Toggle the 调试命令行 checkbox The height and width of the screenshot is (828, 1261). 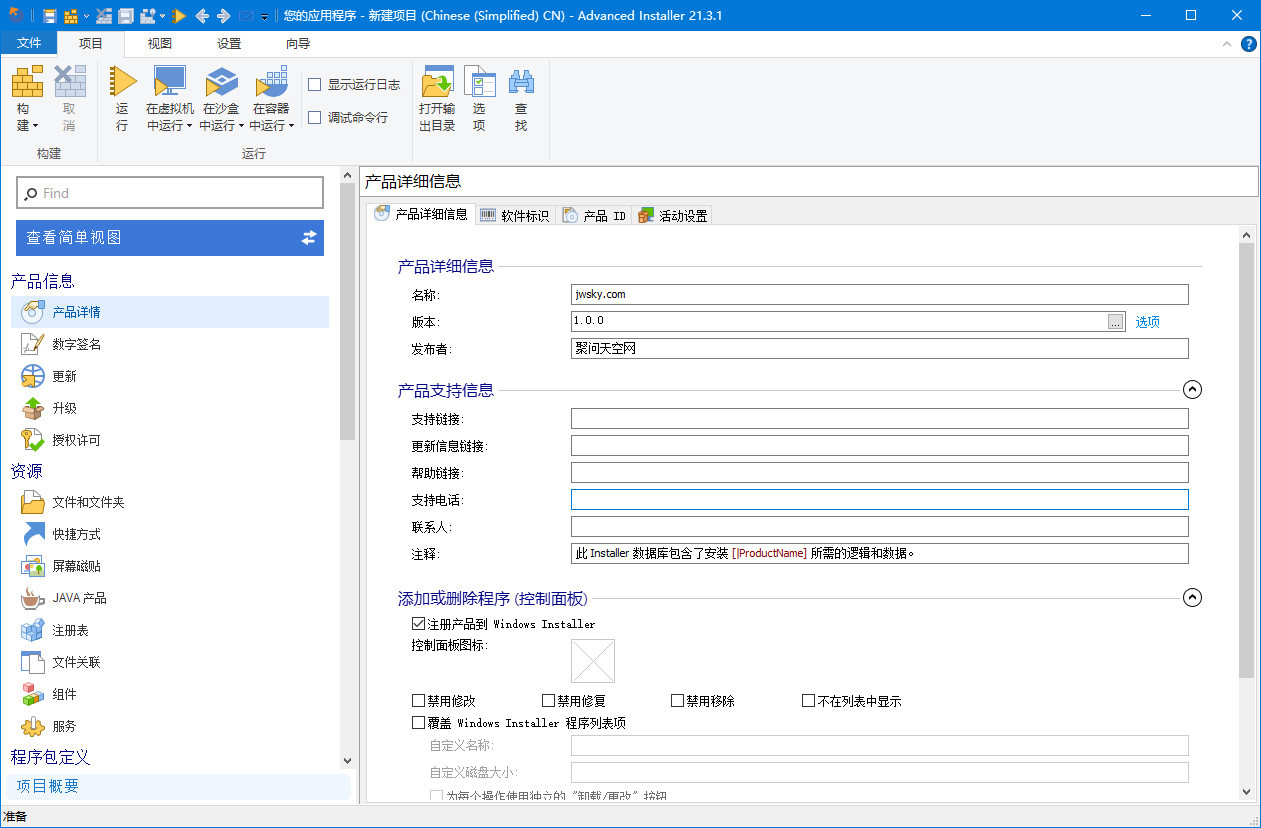315,117
